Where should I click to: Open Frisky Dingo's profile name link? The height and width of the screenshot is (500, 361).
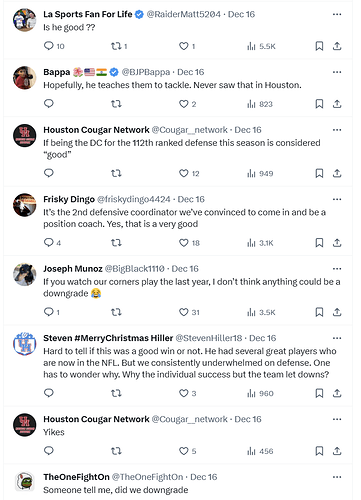(x=69, y=199)
